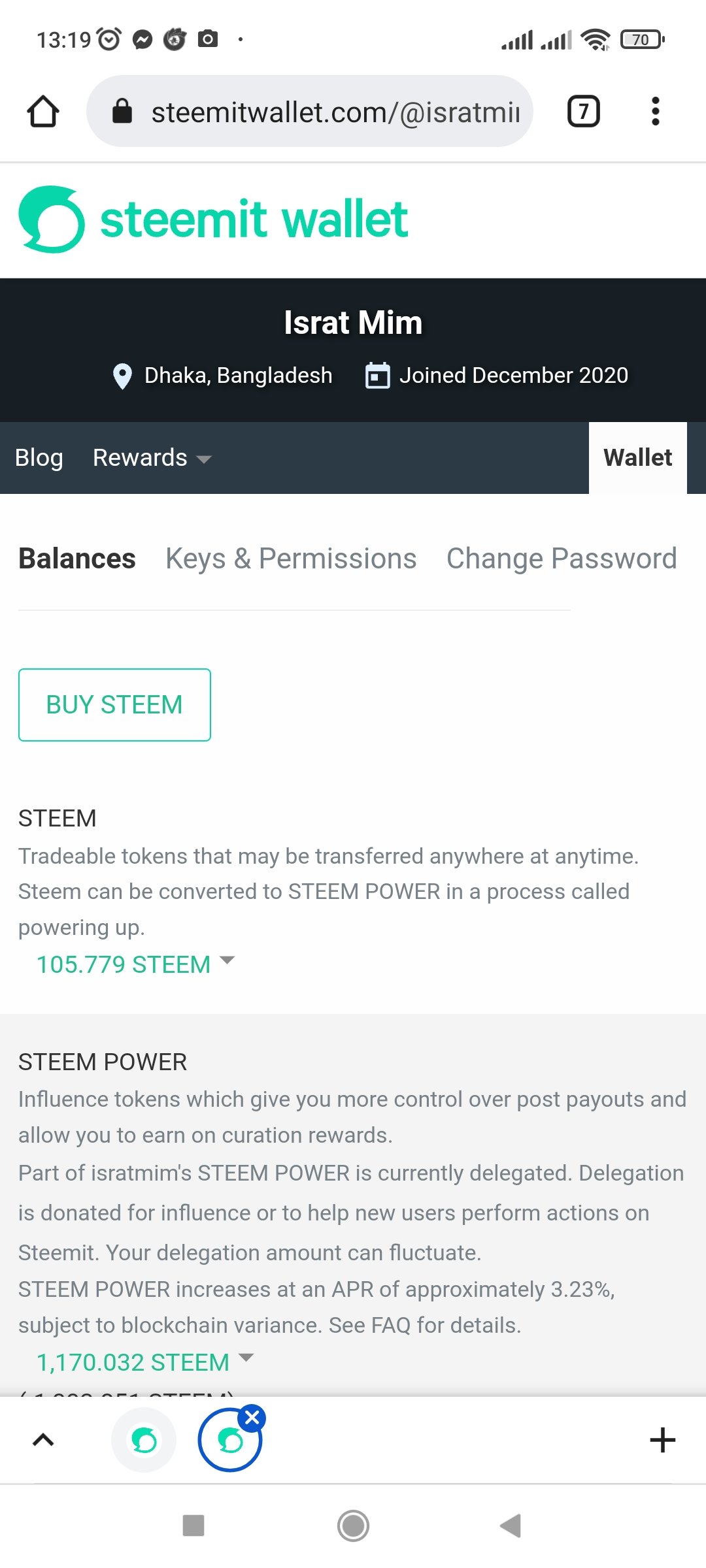Tap the Android recent apps button
Screen dimensions: 706x1568
coord(193,1526)
